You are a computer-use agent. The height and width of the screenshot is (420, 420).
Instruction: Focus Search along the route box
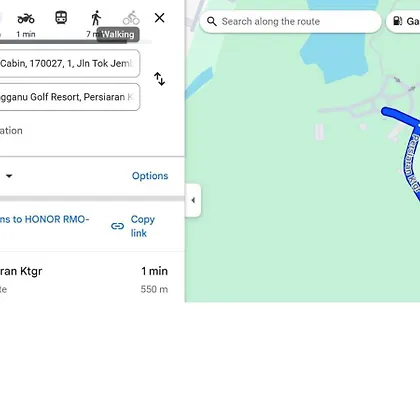pyautogui.click(x=290, y=22)
